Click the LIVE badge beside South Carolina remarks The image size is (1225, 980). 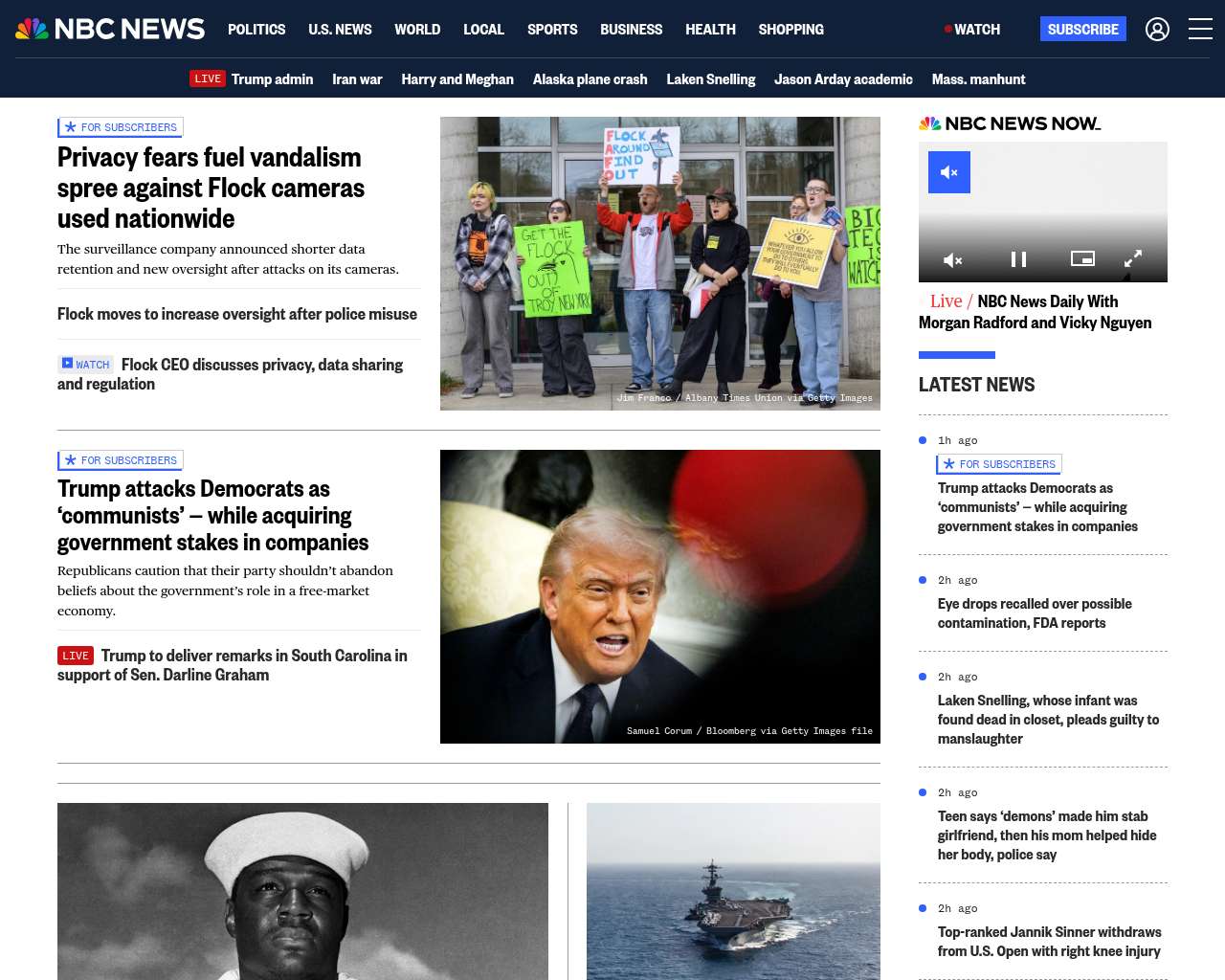pyautogui.click(x=76, y=656)
